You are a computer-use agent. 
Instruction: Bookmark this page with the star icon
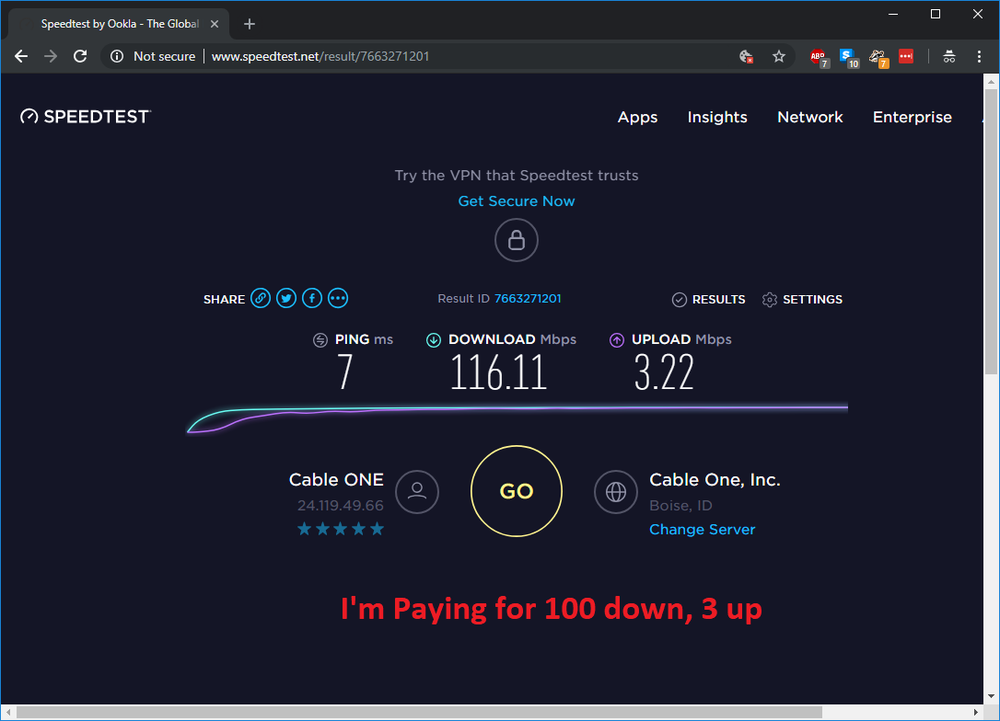[x=779, y=57]
